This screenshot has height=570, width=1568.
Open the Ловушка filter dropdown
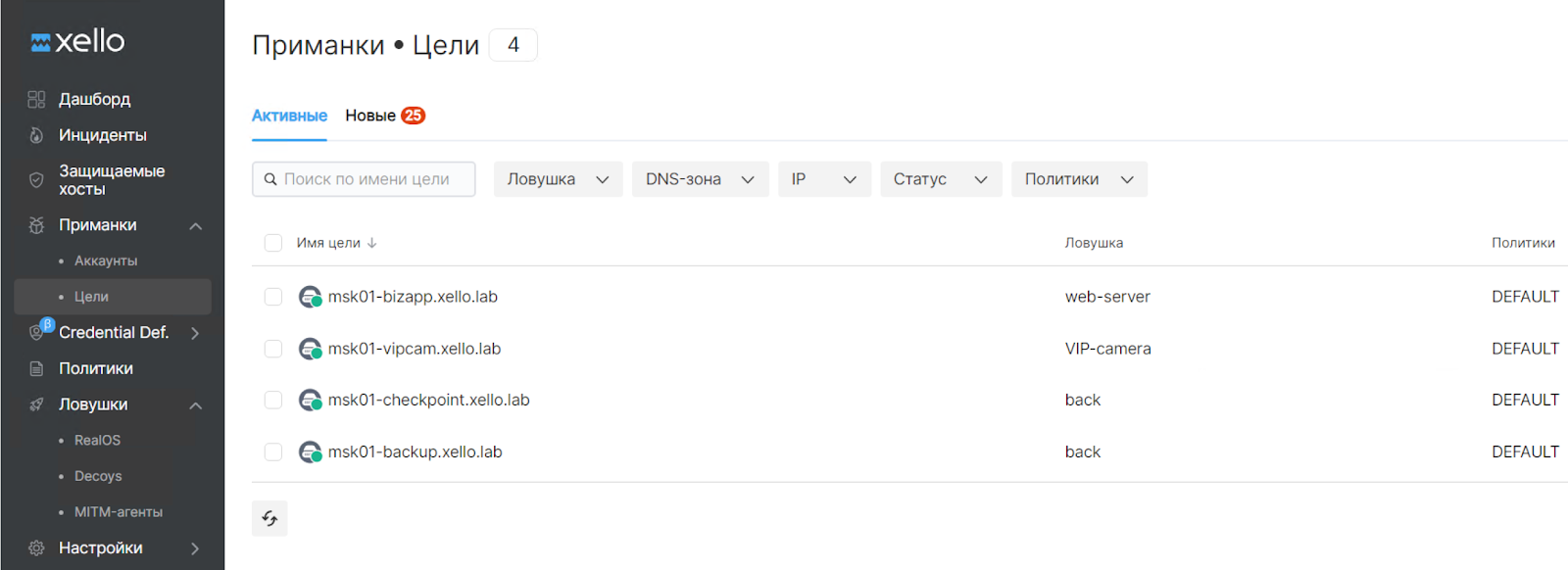point(558,179)
